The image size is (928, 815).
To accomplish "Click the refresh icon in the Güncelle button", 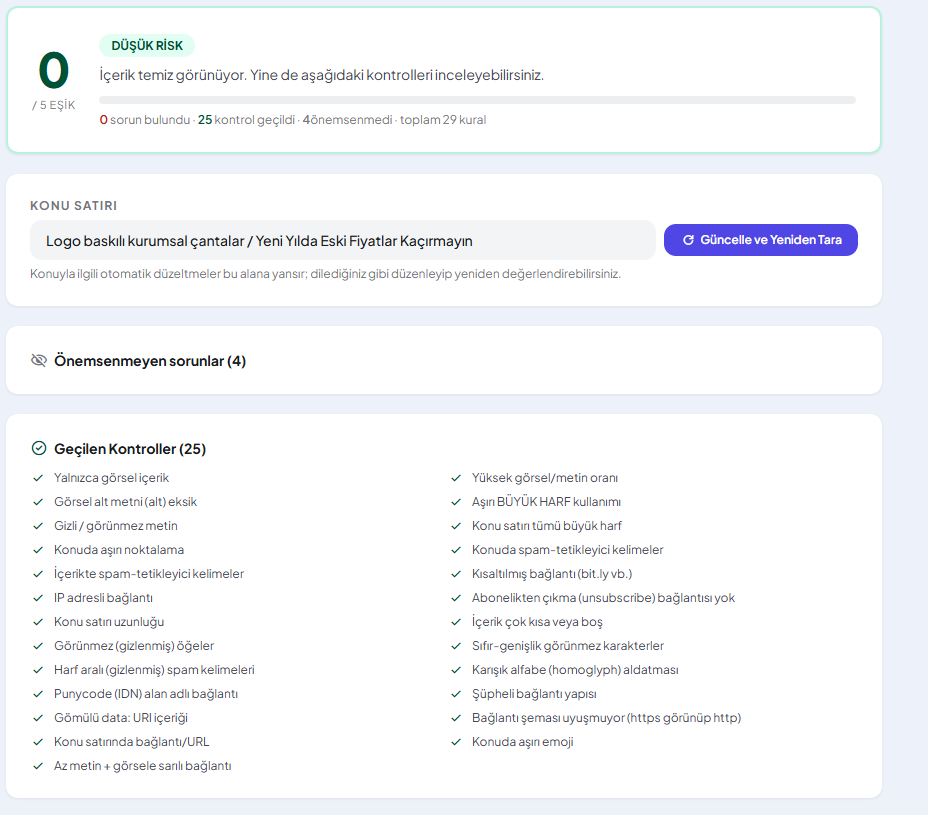I will pyautogui.click(x=688, y=240).
